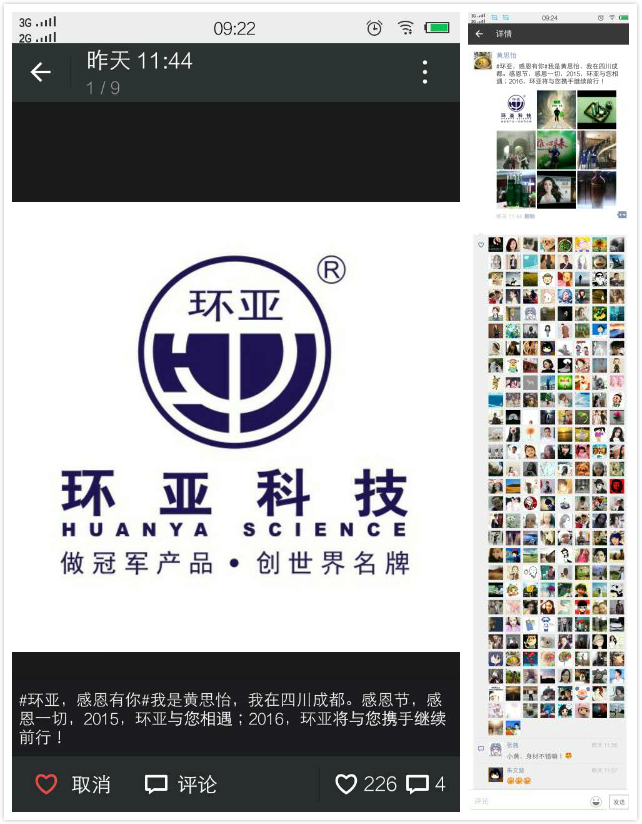The image size is (642, 824).
Task: Open emoji picker smiley icon
Action: [x=596, y=801]
